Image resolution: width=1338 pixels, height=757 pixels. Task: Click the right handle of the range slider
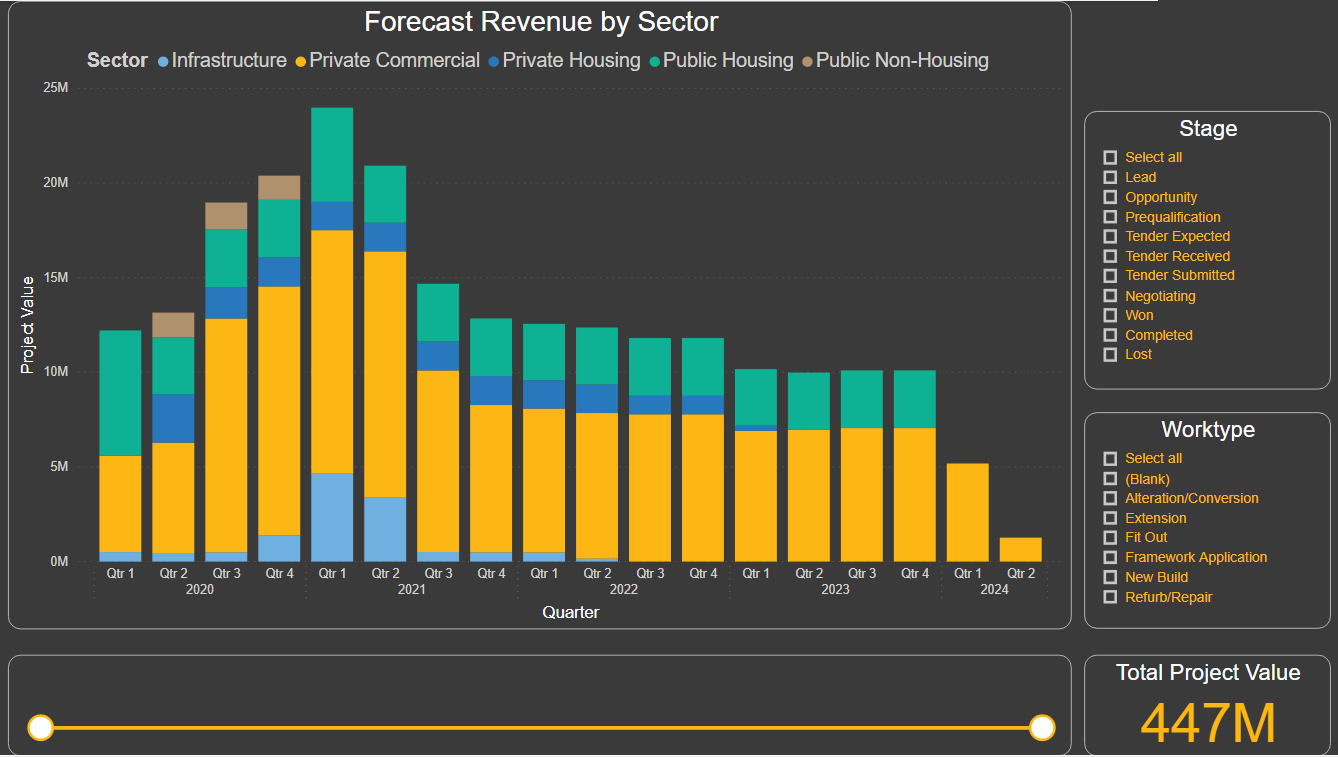1042,727
